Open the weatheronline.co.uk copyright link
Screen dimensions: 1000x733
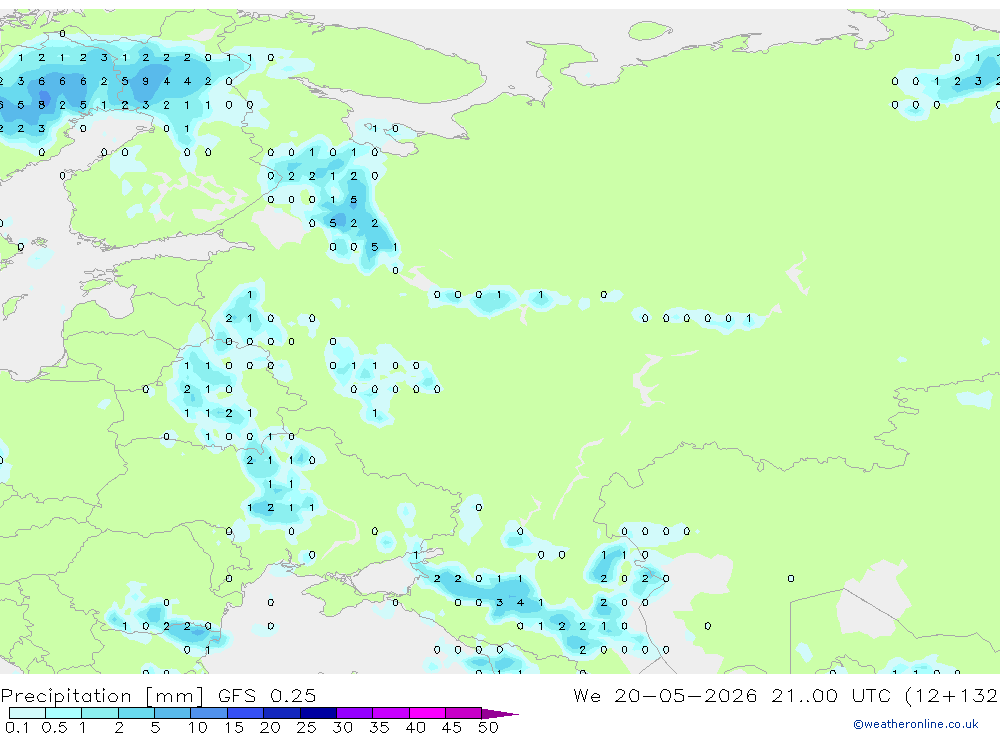coord(915,724)
